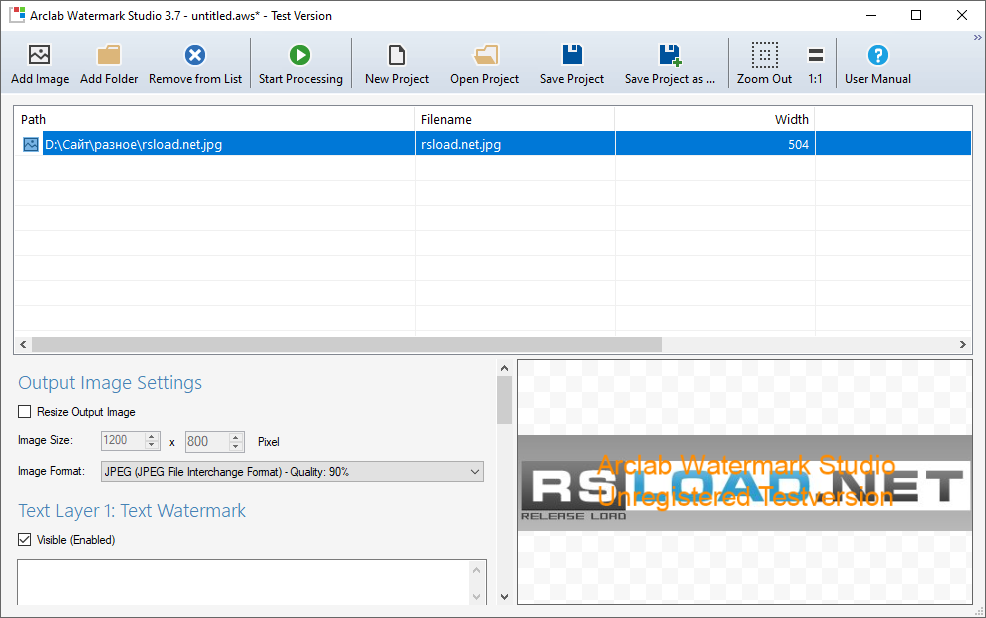Viewport: 986px width, 618px height.
Task: Increase image width with up stepper
Action: pos(152,436)
